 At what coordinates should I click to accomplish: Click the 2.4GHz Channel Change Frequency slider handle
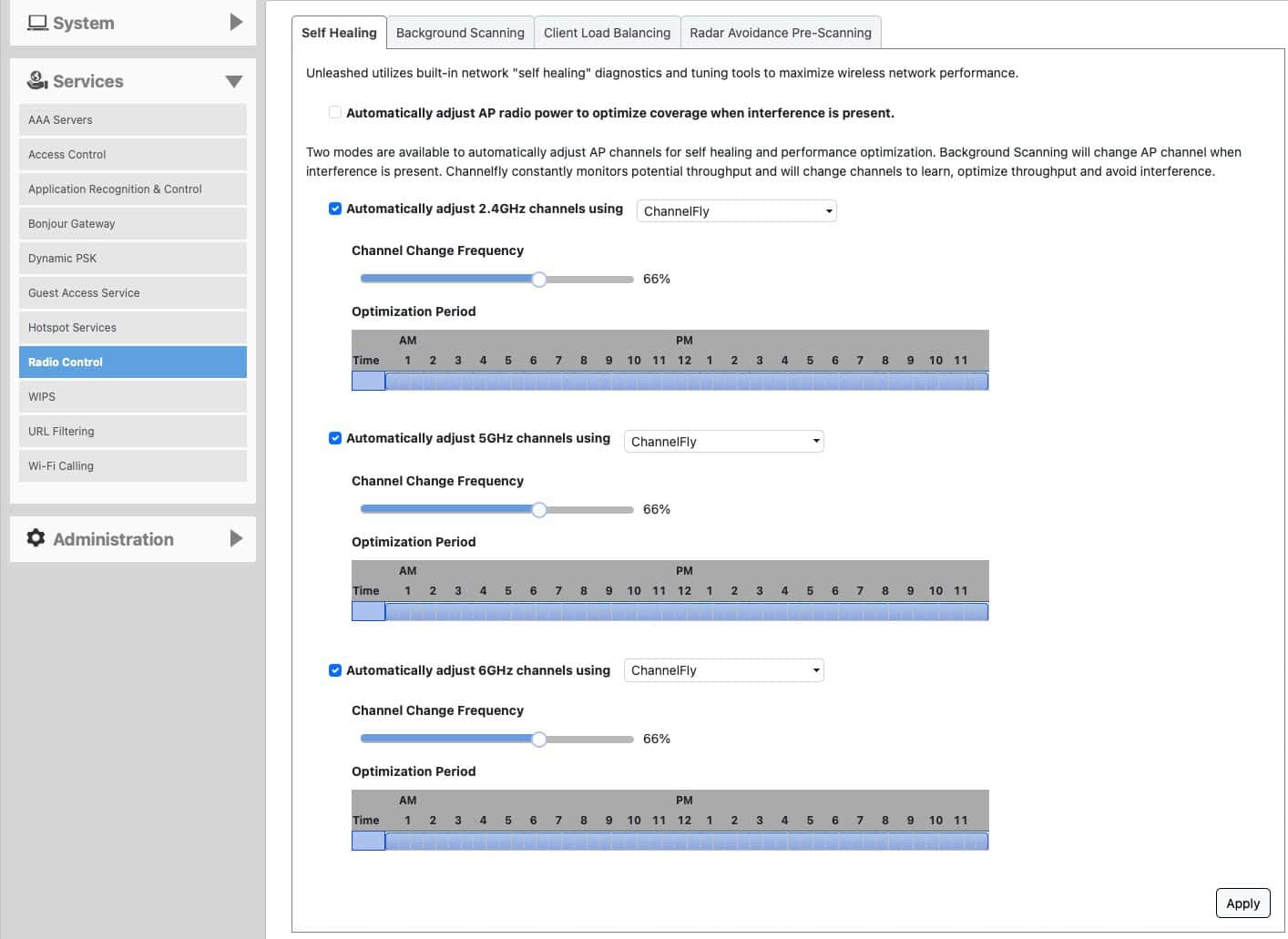(x=539, y=280)
